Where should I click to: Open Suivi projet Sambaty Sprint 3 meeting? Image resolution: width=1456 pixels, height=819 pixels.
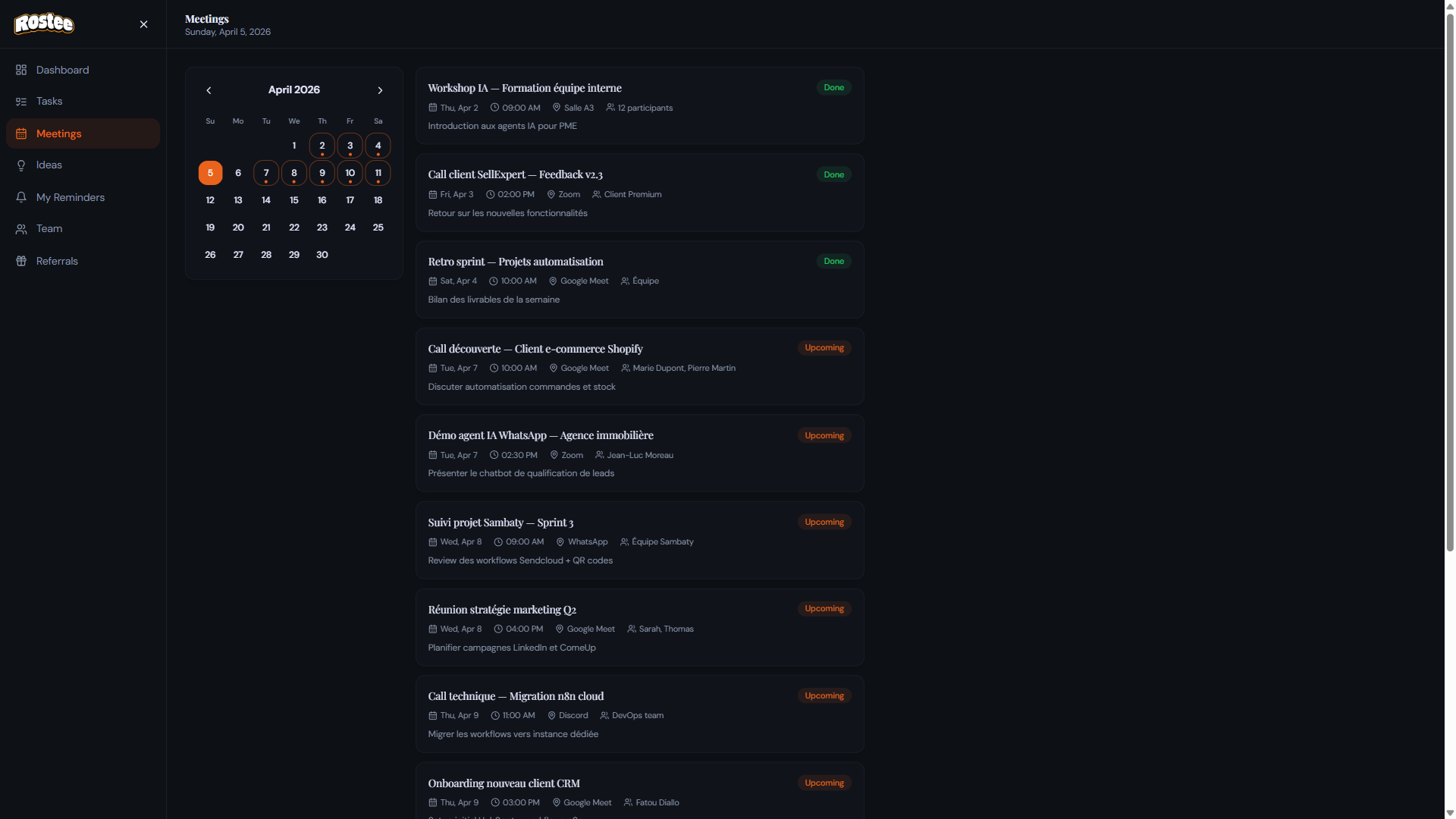pyautogui.click(x=500, y=522)
